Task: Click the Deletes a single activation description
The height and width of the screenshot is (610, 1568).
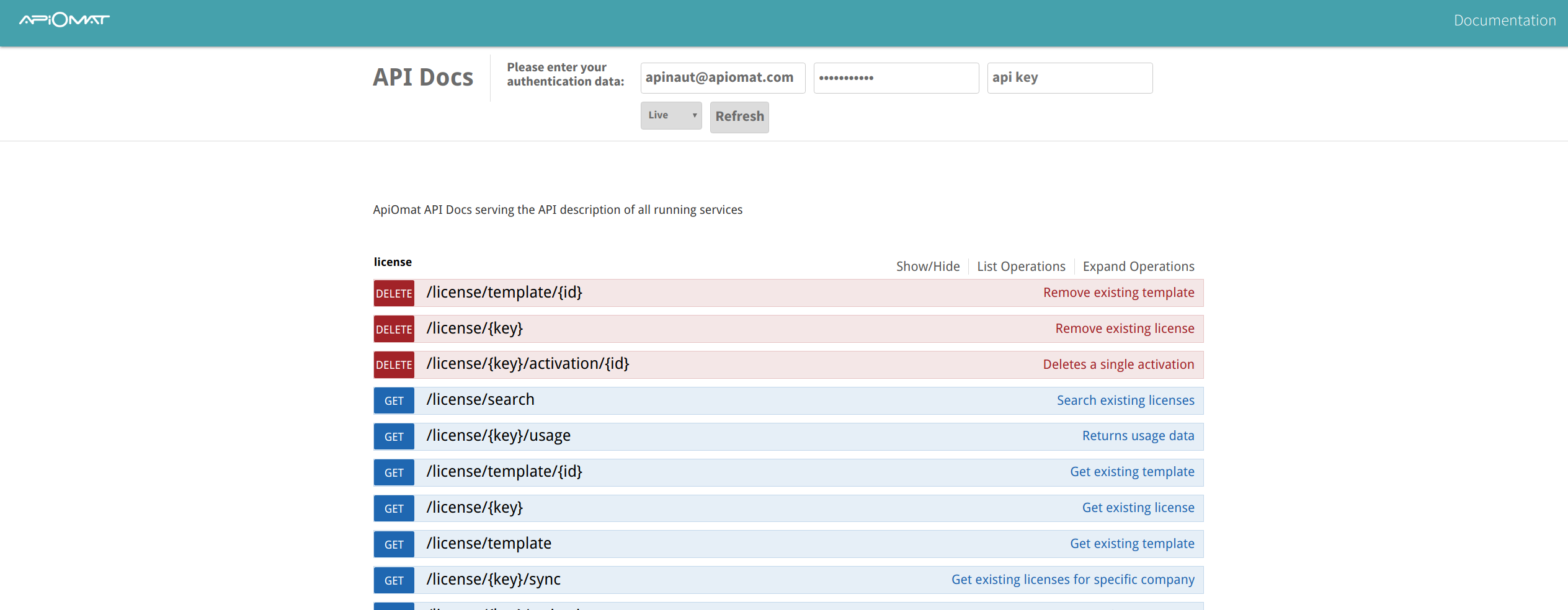Action: (x=1118, y=365)
